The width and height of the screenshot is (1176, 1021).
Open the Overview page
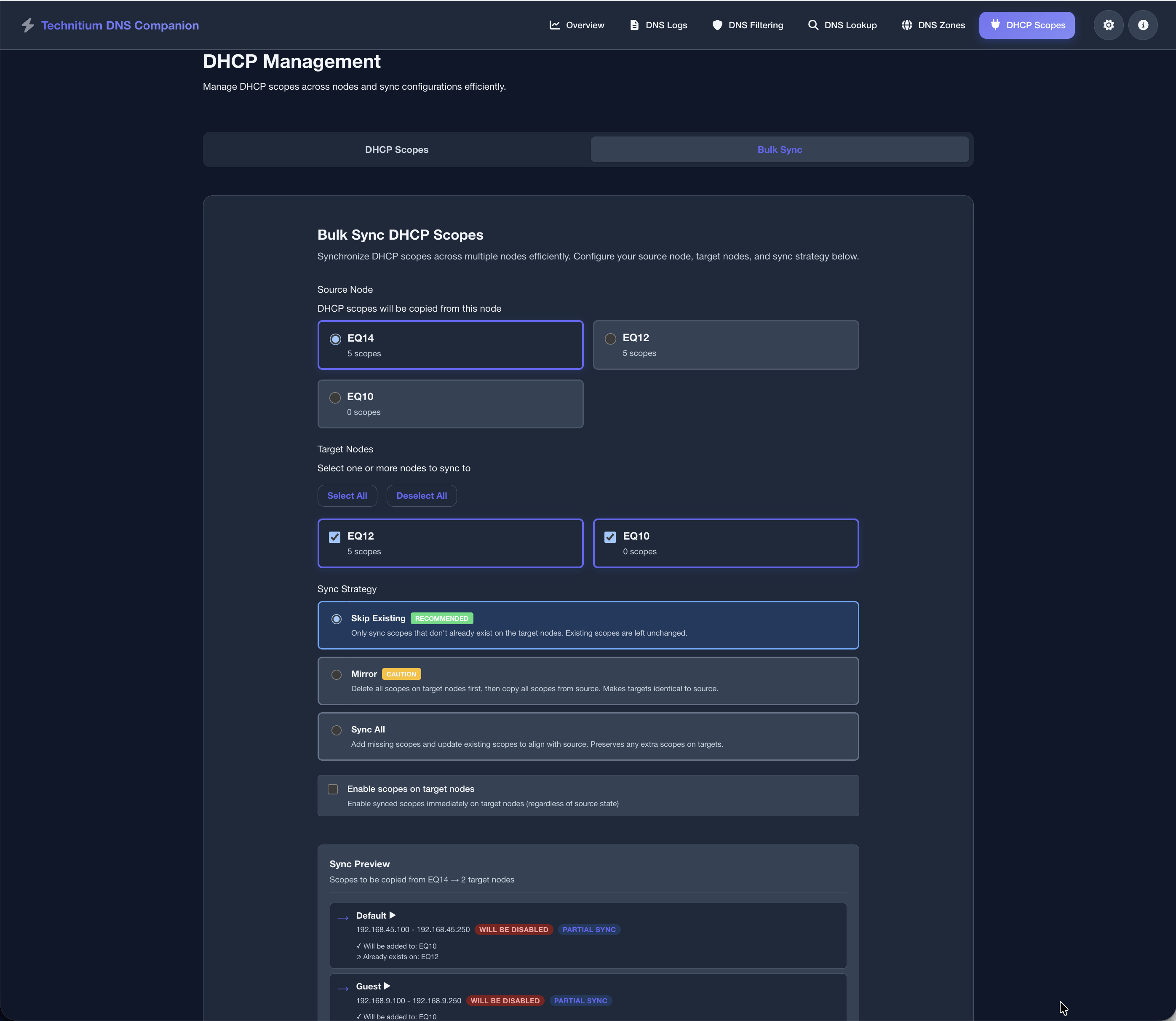pos(577,24)
